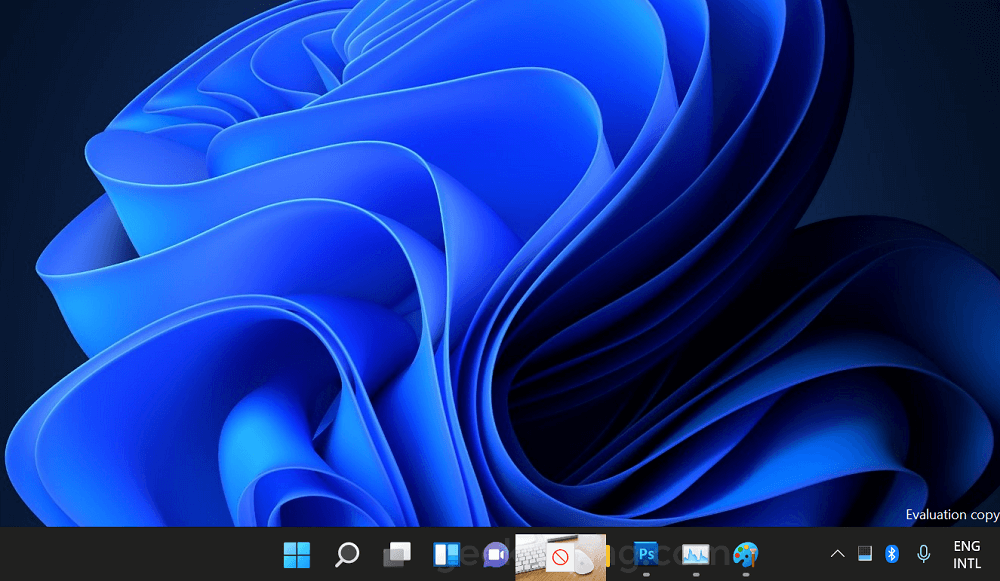Open the Bluetooth tray icon
Image resolution: width=1000 pixels, height=581 pixels.
[x=892, y=554]
